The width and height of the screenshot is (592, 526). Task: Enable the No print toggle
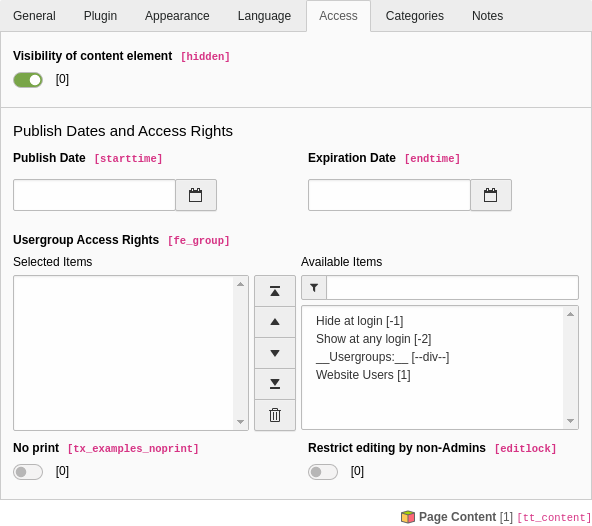[x=28, y=472]
